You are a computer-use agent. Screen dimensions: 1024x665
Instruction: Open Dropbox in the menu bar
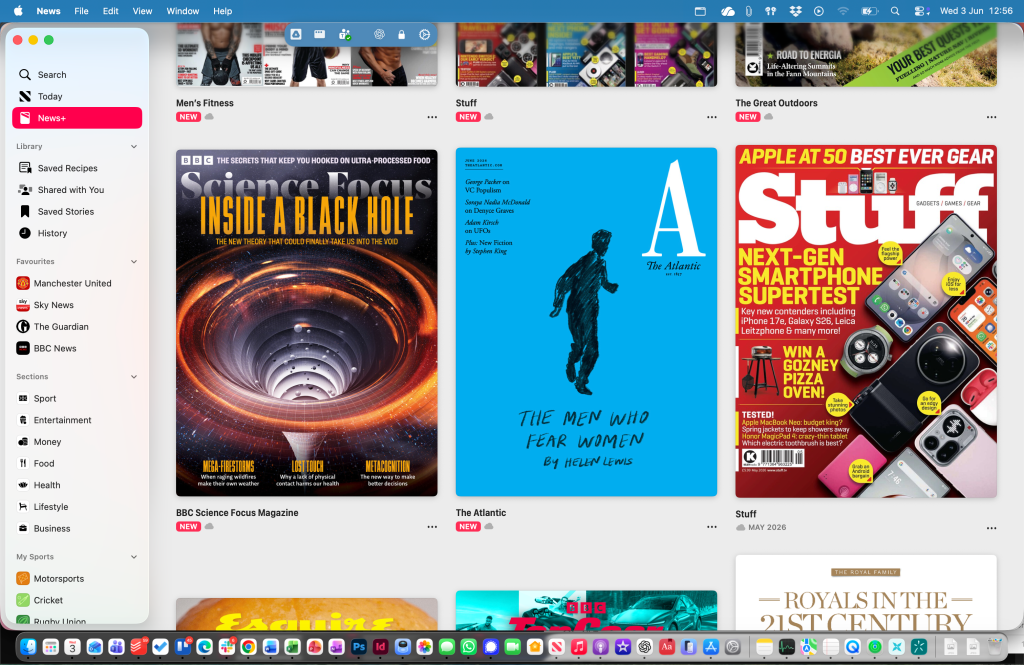(x=795, y=11)
